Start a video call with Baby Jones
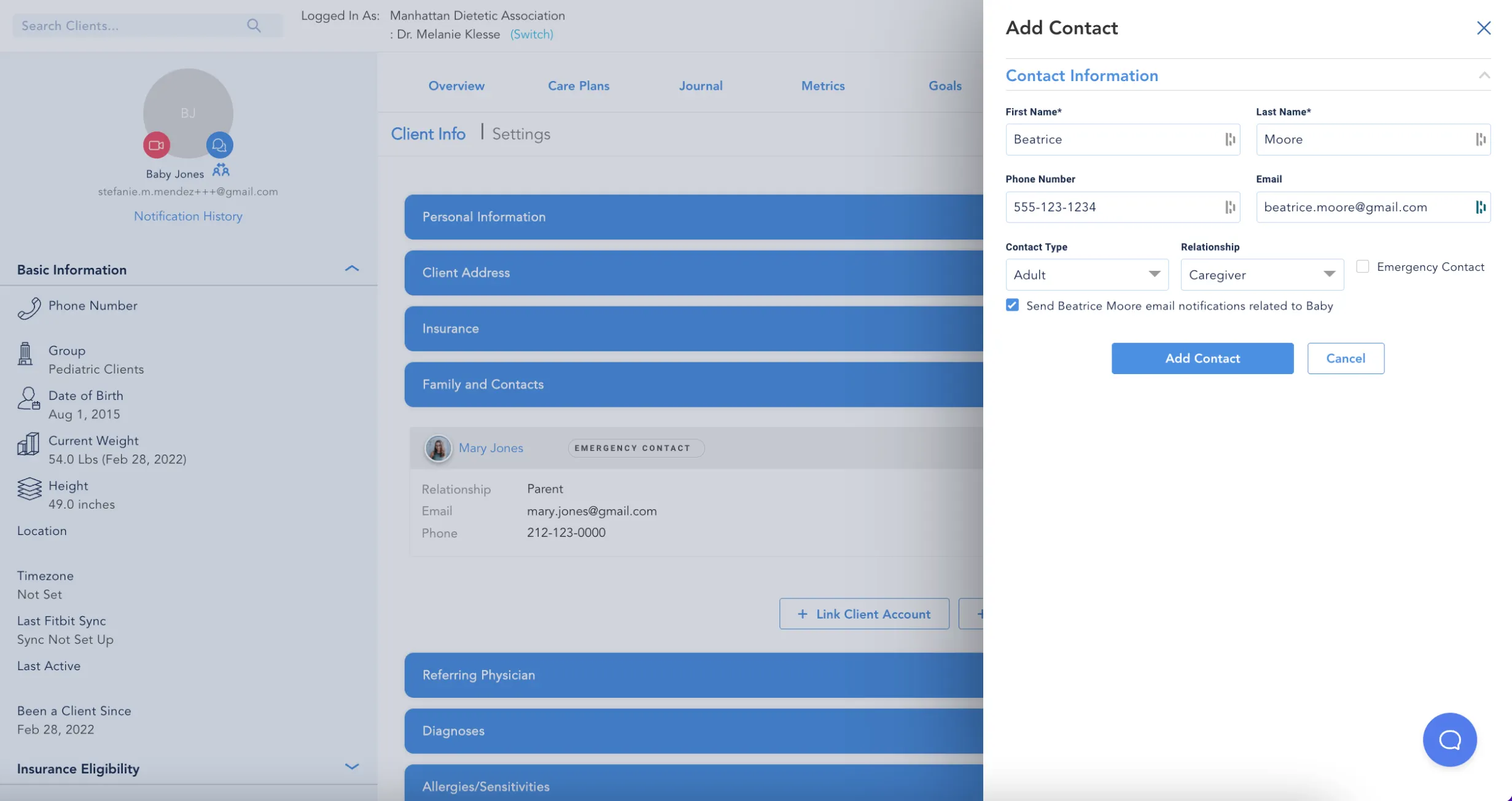Image resolution: width=1512 pixels, height=801 pixels. pos(157,145)
